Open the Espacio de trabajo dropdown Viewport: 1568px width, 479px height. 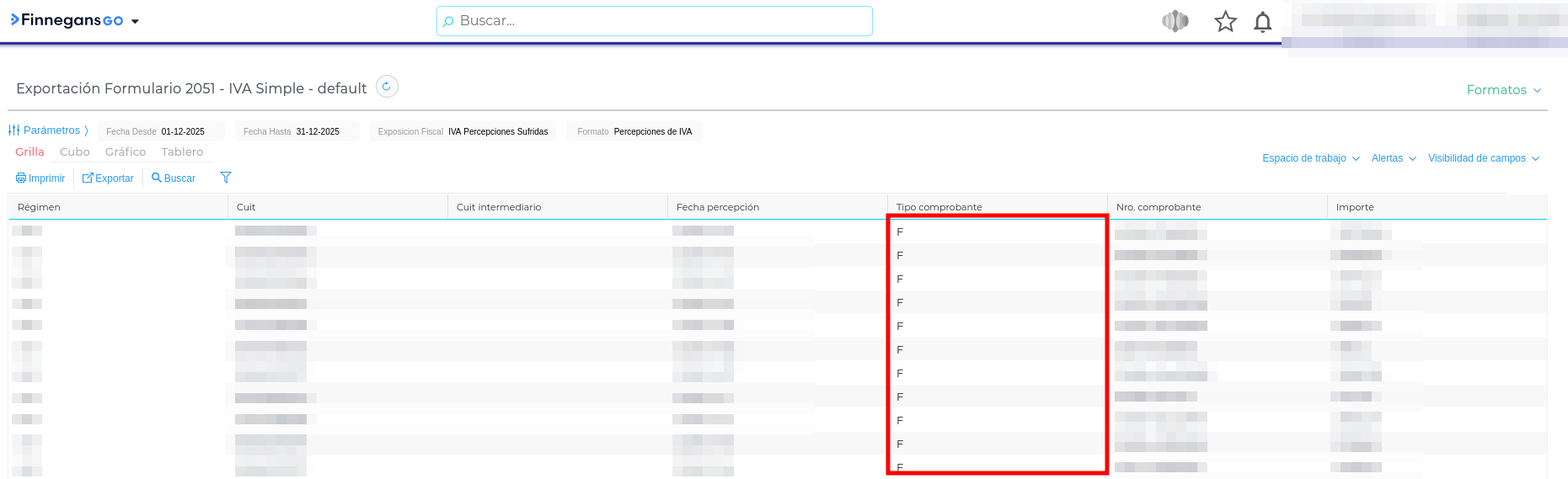coord(1310,158)
